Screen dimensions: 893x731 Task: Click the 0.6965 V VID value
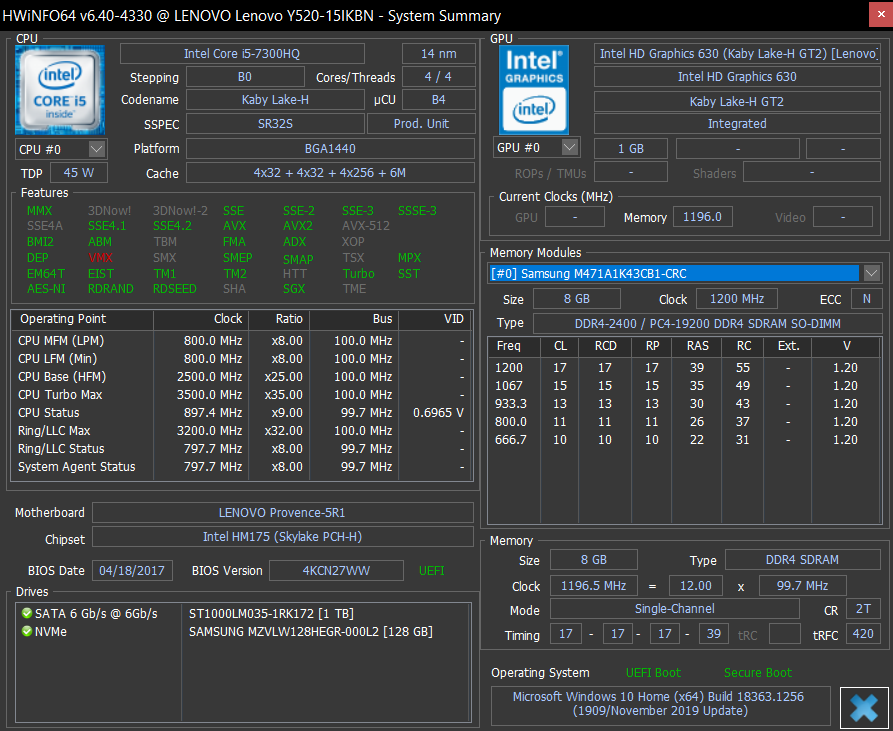(439, 413)
